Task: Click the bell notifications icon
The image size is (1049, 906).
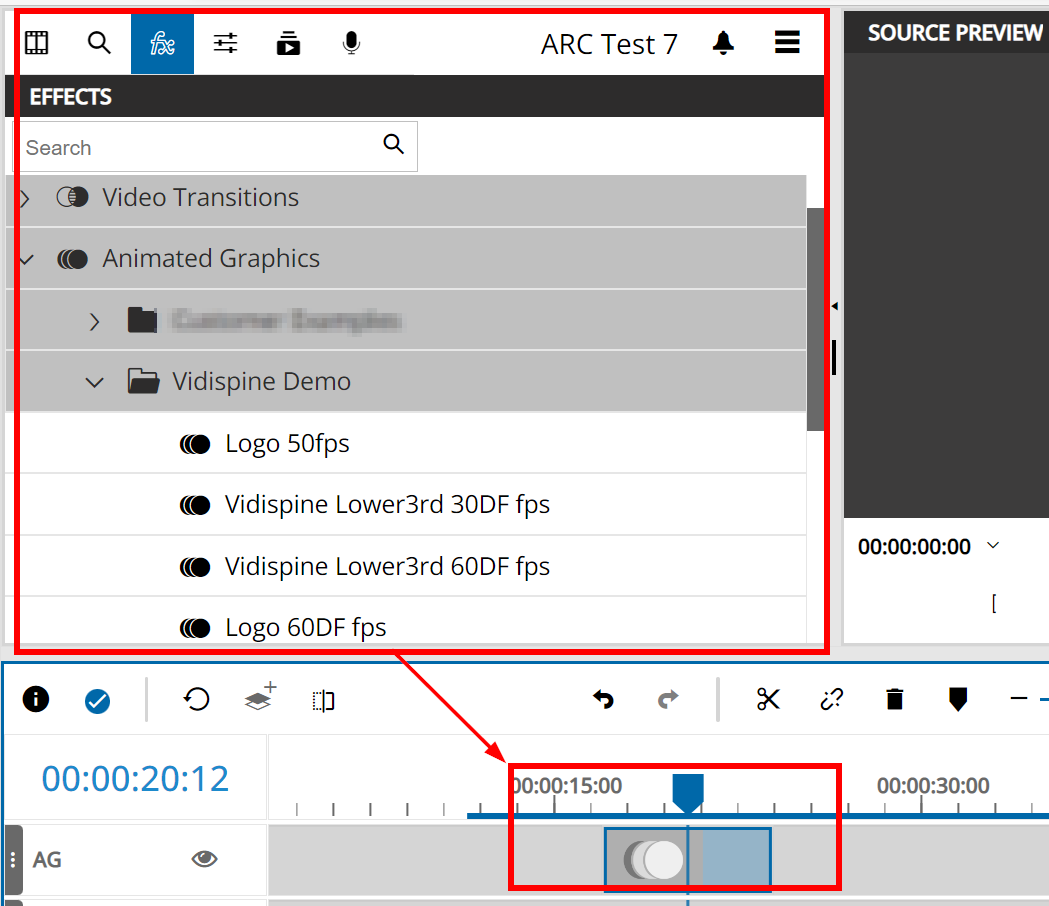Action: click(x=723, y=43)
